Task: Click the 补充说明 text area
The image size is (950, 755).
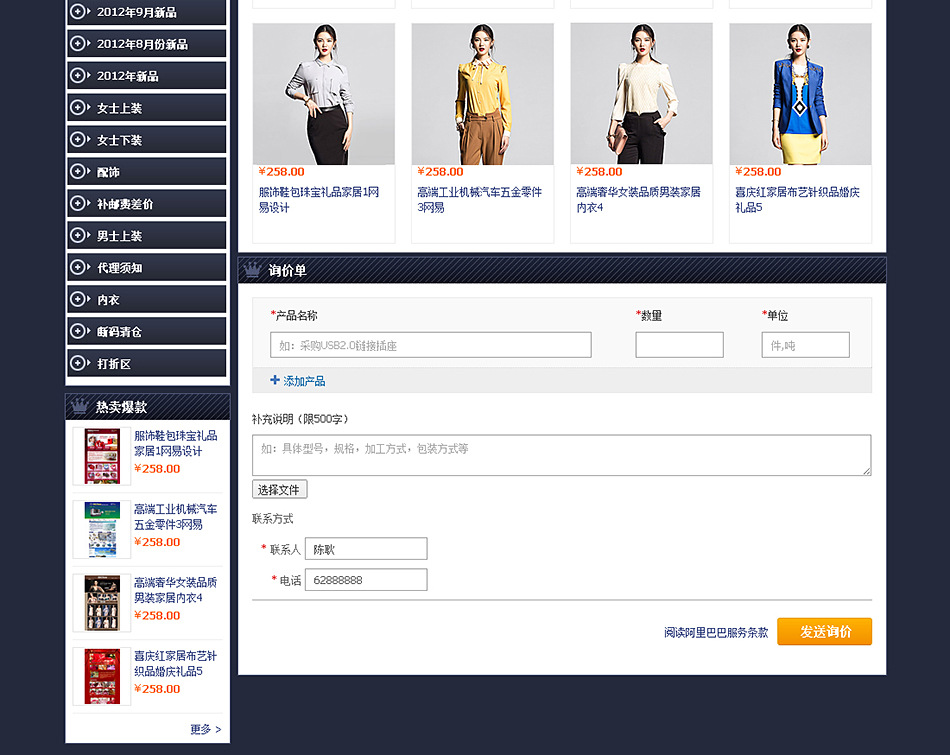Action: 562,455
